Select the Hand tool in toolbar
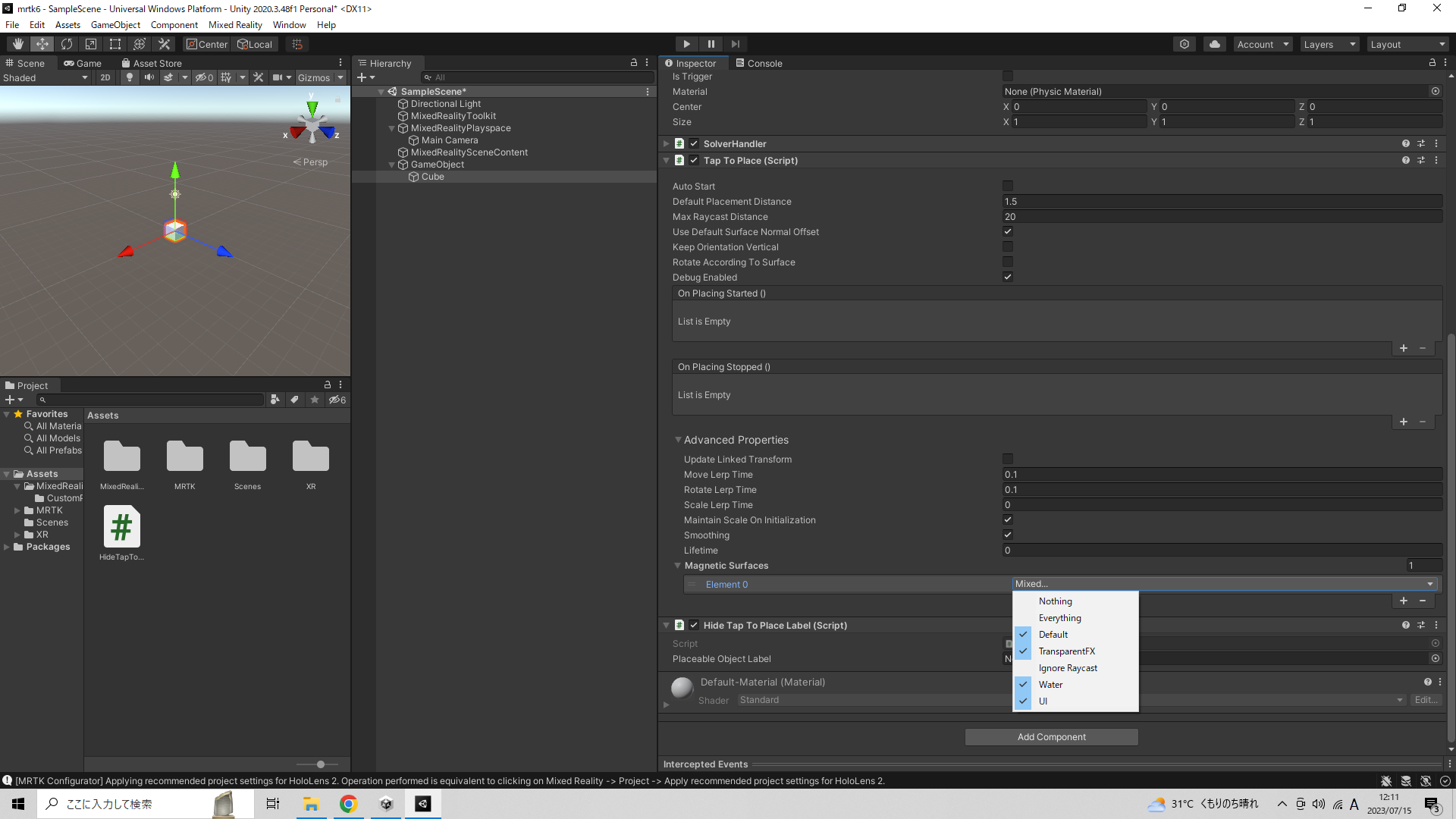Viewport: 1456px width, 819px height. (x=18, y=44)
